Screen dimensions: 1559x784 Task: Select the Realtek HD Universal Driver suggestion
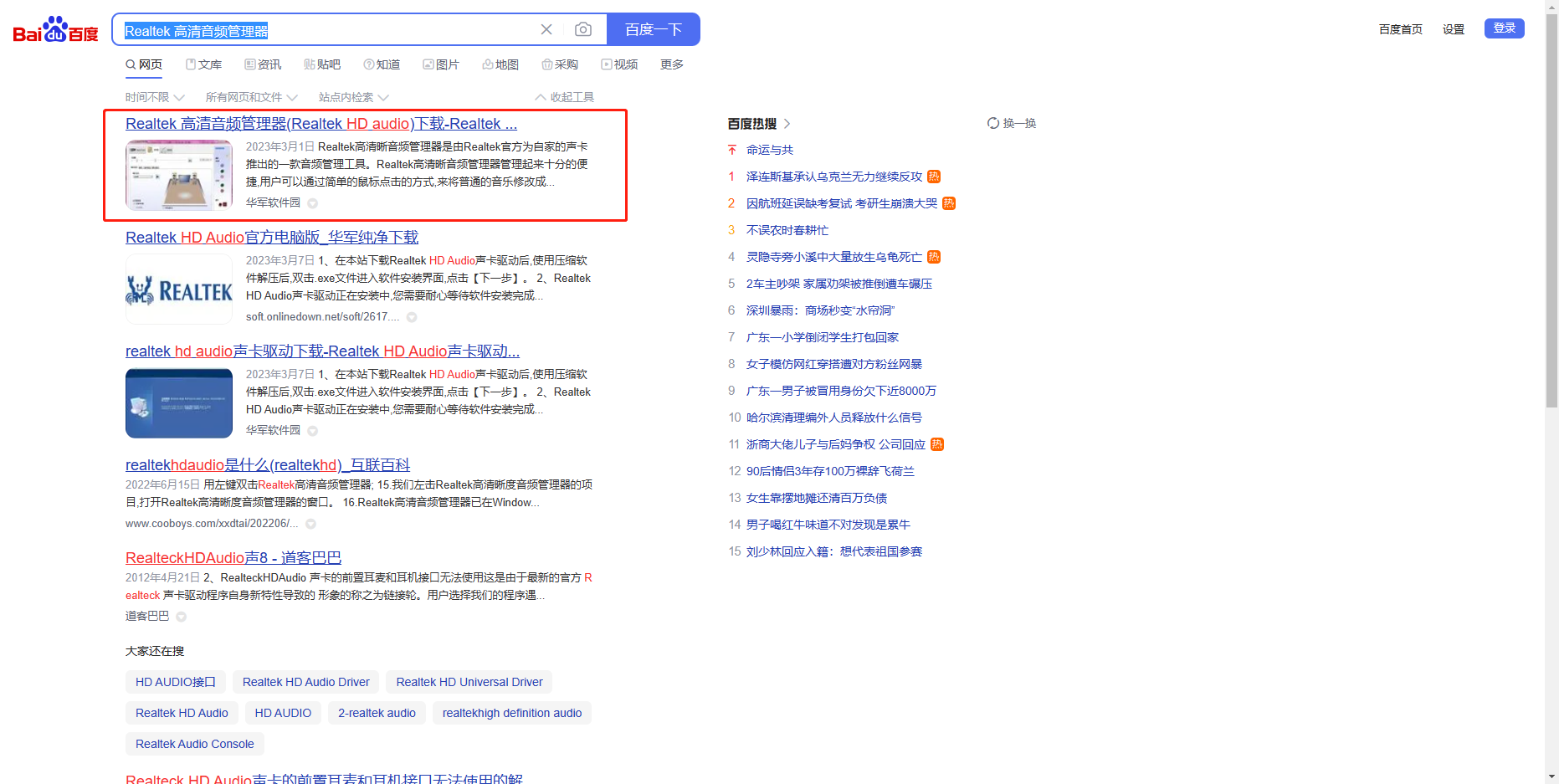click(x=469, y=682)
